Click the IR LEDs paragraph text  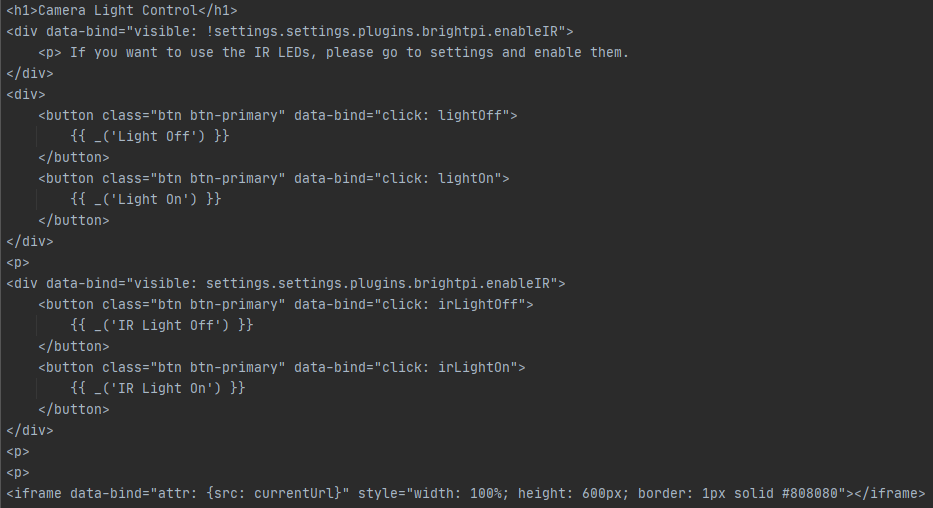tap(349, 52)
